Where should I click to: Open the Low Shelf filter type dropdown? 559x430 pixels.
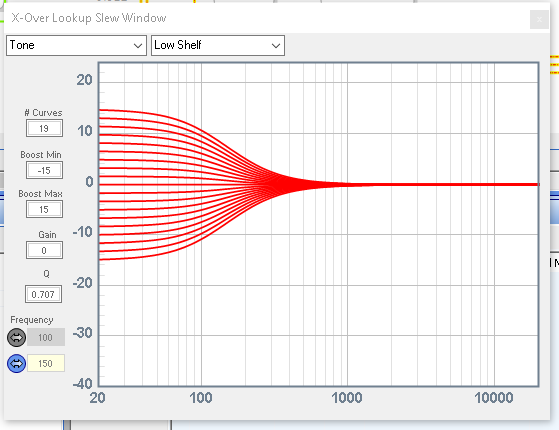click(x=218, y=45)
